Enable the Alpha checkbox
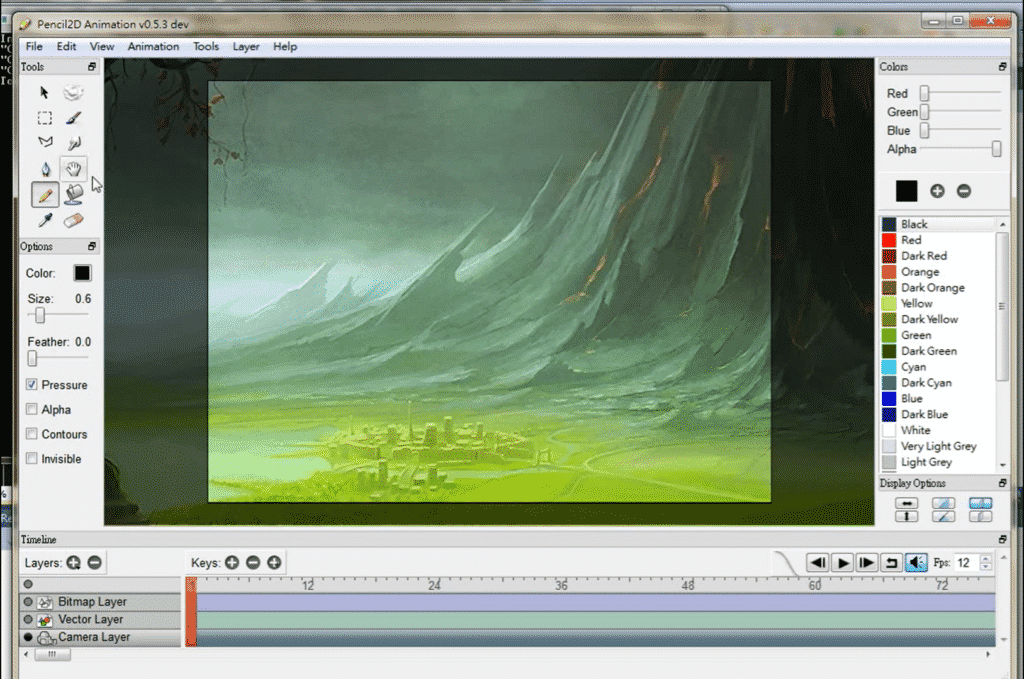This screenshot has width=1024, height=679. [x=31, y=409]
